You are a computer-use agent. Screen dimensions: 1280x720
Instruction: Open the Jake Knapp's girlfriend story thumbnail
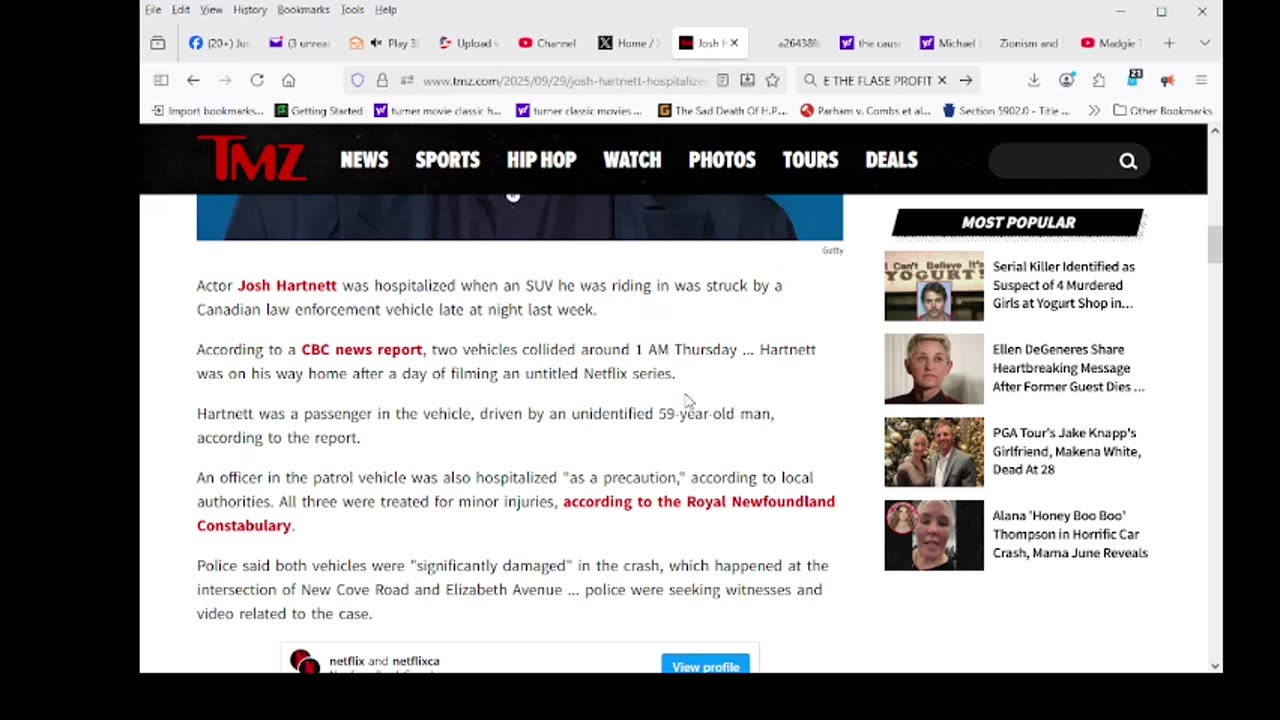934,452
